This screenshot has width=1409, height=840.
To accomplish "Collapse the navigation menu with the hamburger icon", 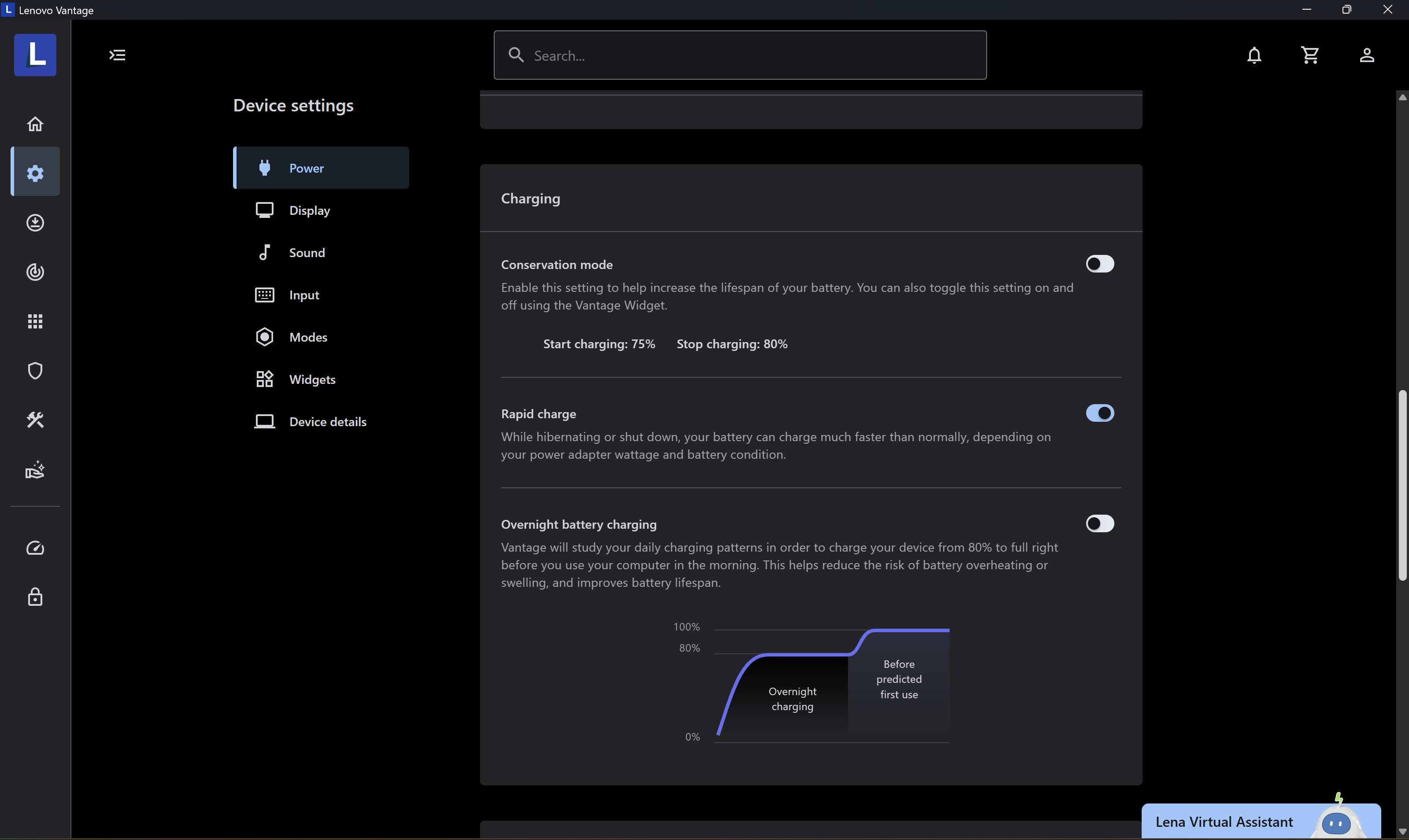I will pyautogui.click(x=117, y=55).
